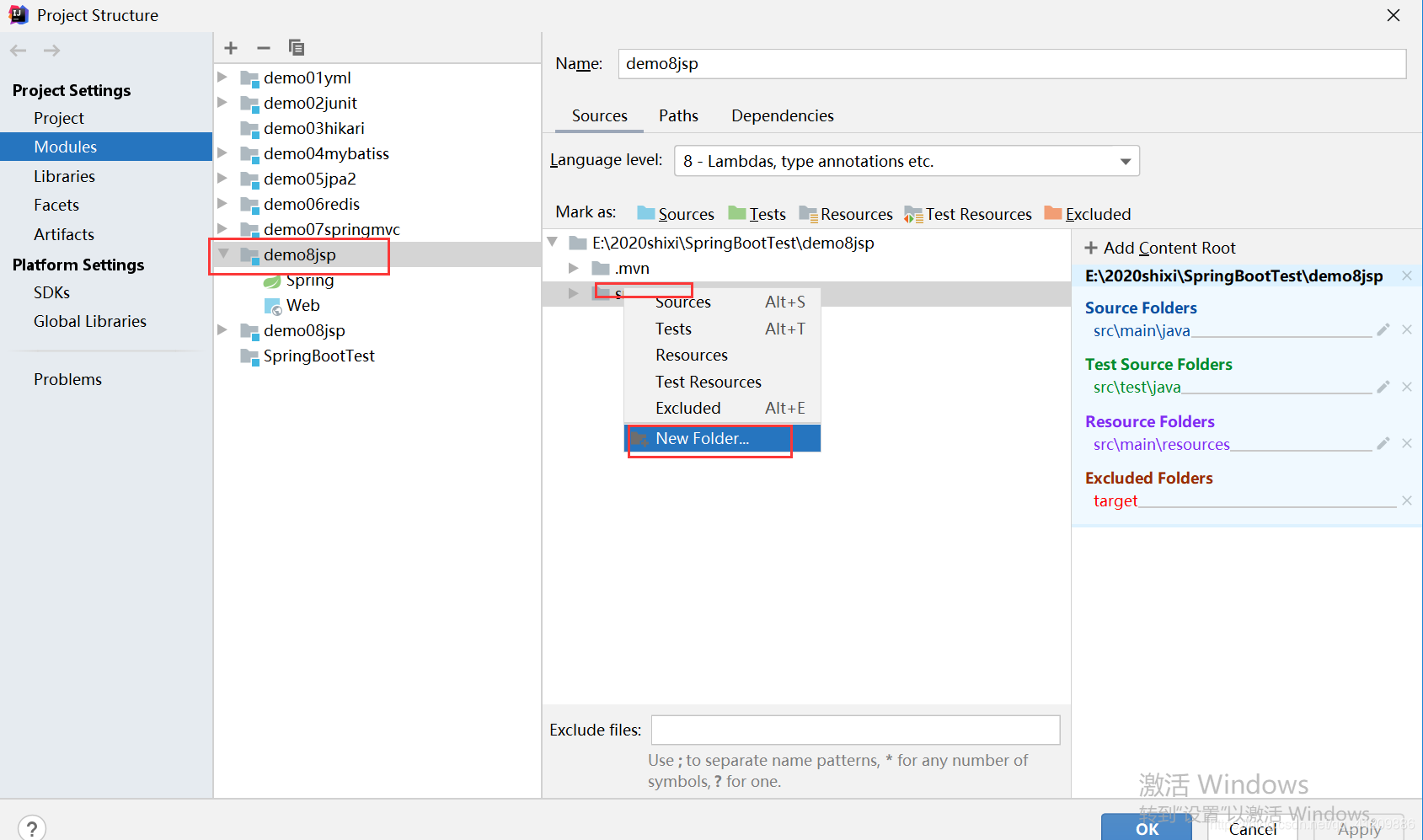Click the Copy module icon
Viewport: 1423px width, 840px height.
pos(296,48)
